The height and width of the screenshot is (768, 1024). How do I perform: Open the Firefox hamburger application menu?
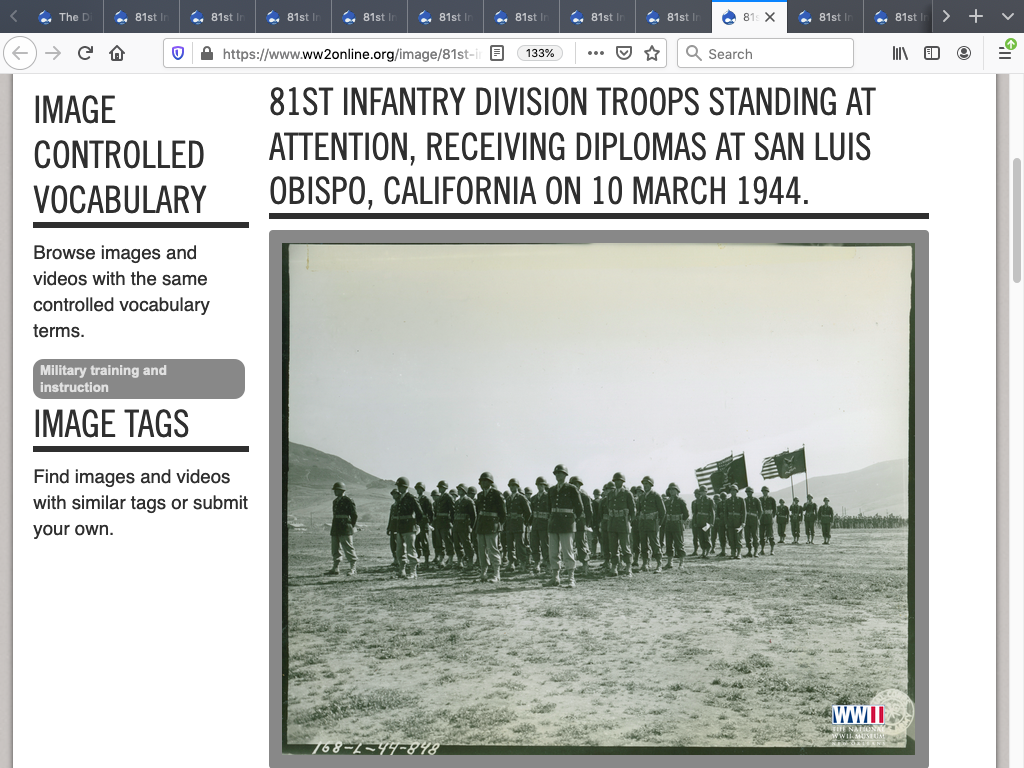click(1005, 54)
